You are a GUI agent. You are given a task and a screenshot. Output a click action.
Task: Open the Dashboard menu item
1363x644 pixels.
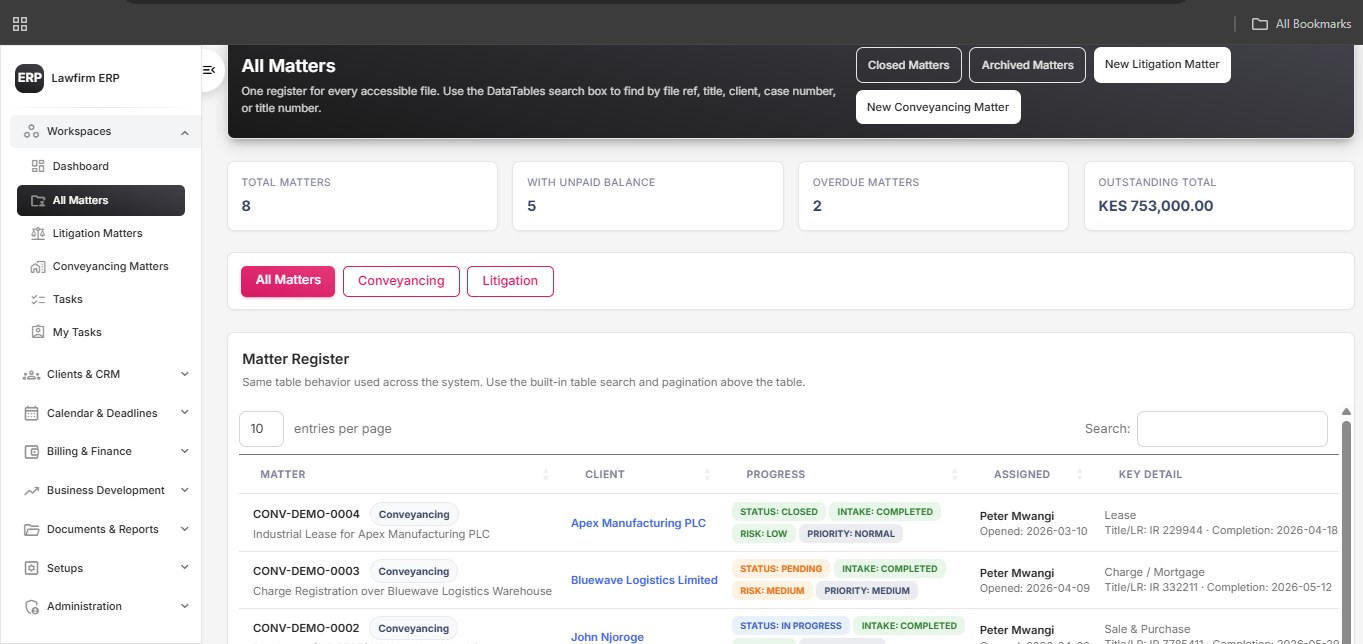(x=101, y=166)
